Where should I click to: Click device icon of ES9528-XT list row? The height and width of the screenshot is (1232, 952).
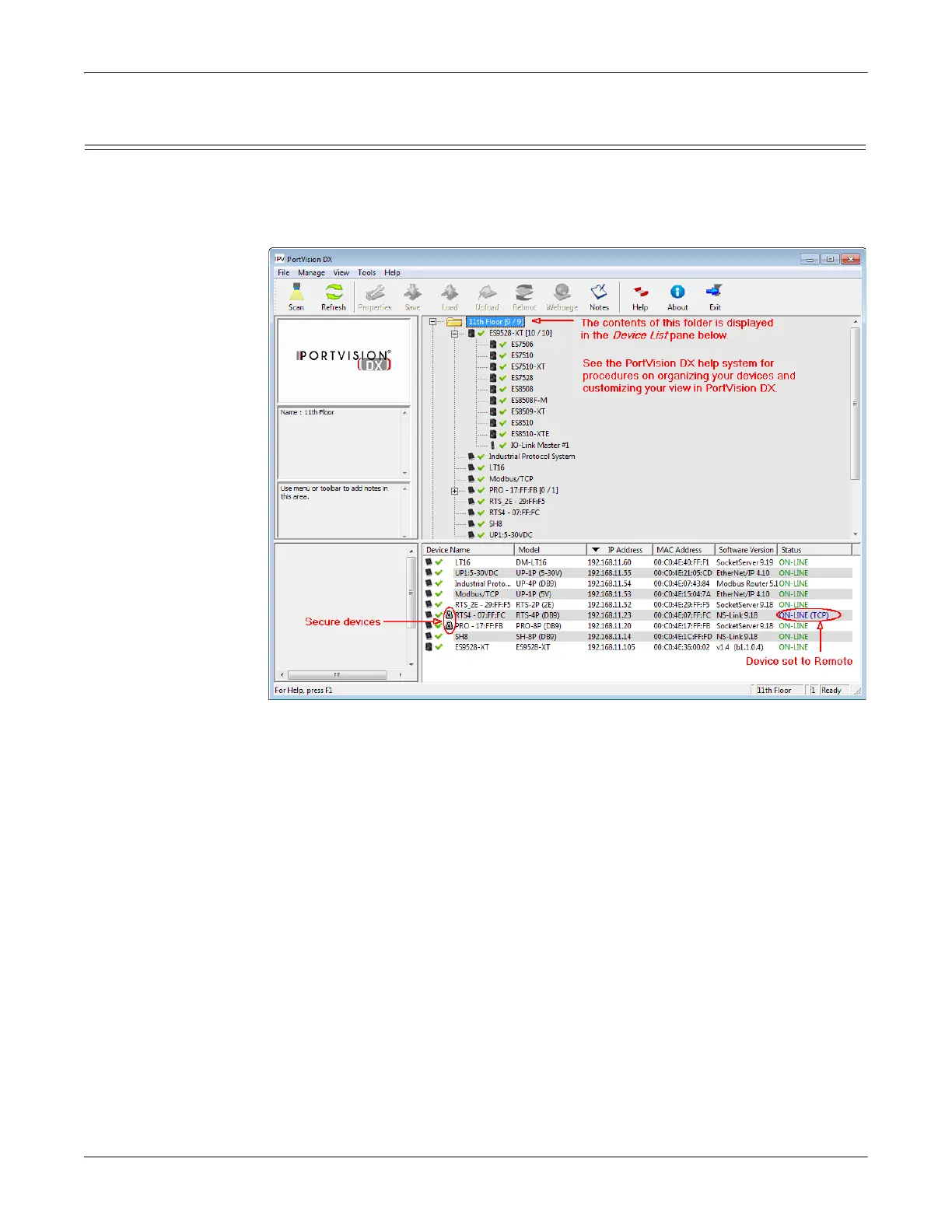[429, 647]
